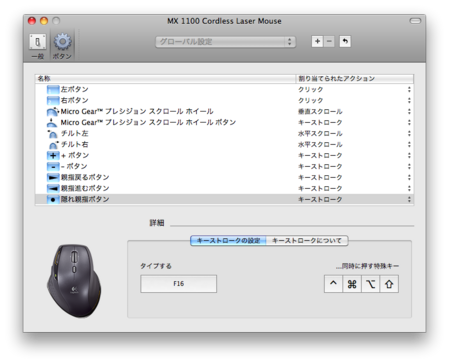Click the 割り当てられたアクション column header

(x=355, y=79)
